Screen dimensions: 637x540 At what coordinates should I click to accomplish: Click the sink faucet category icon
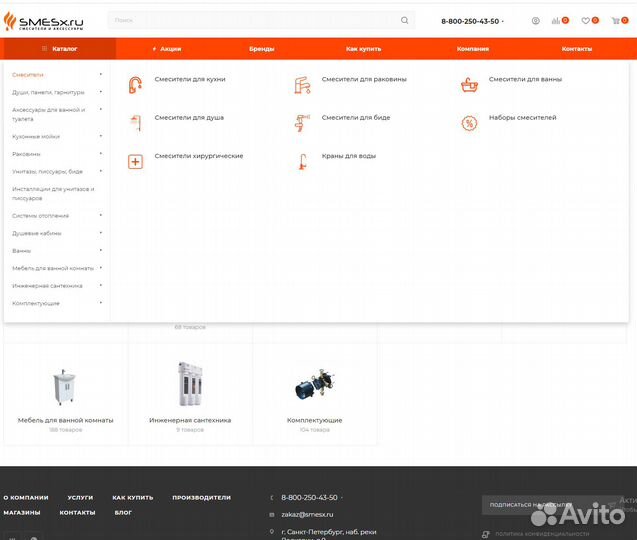coord(302,86)
